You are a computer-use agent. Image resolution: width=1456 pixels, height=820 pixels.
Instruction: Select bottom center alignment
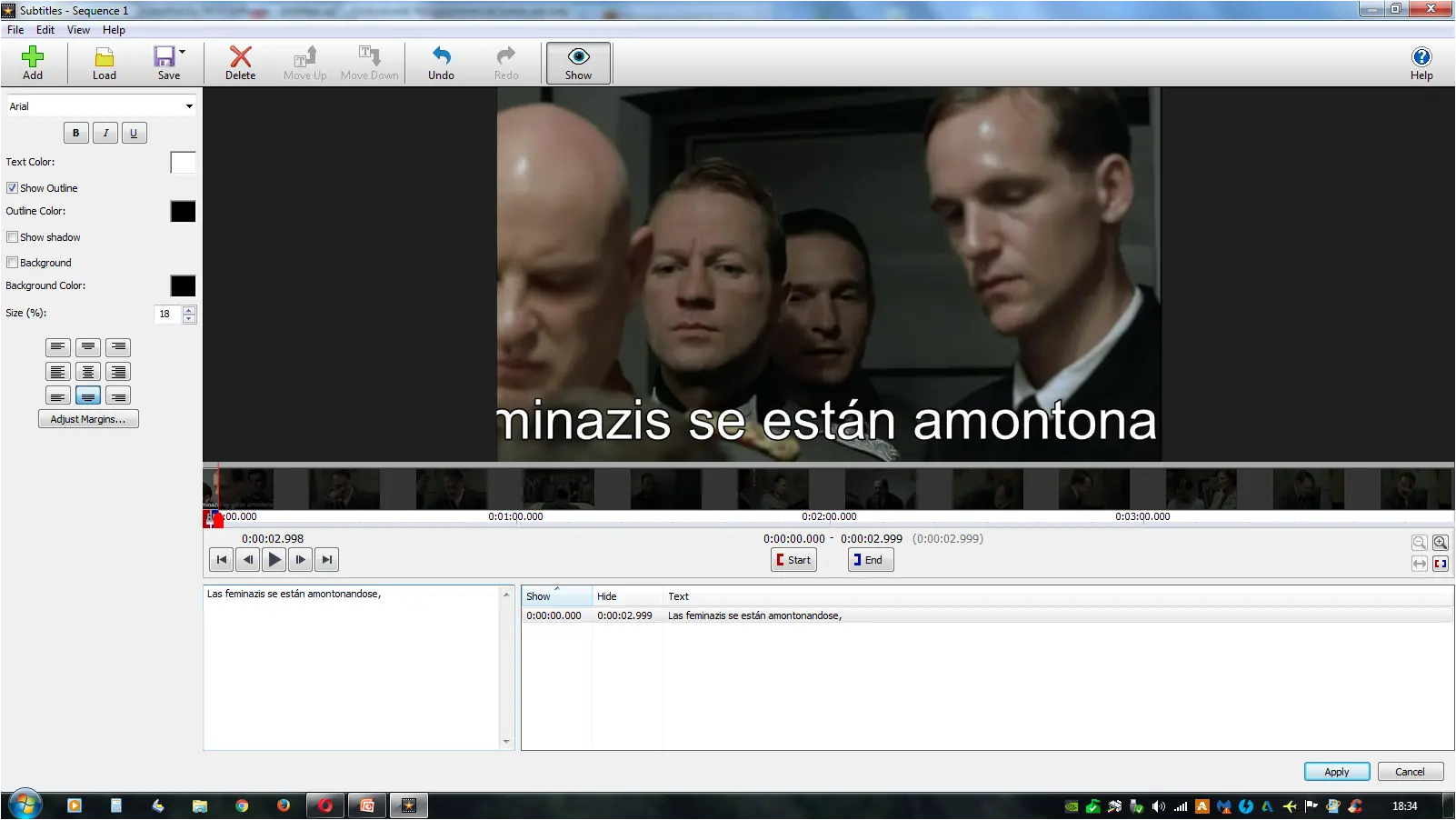[88, 395]
